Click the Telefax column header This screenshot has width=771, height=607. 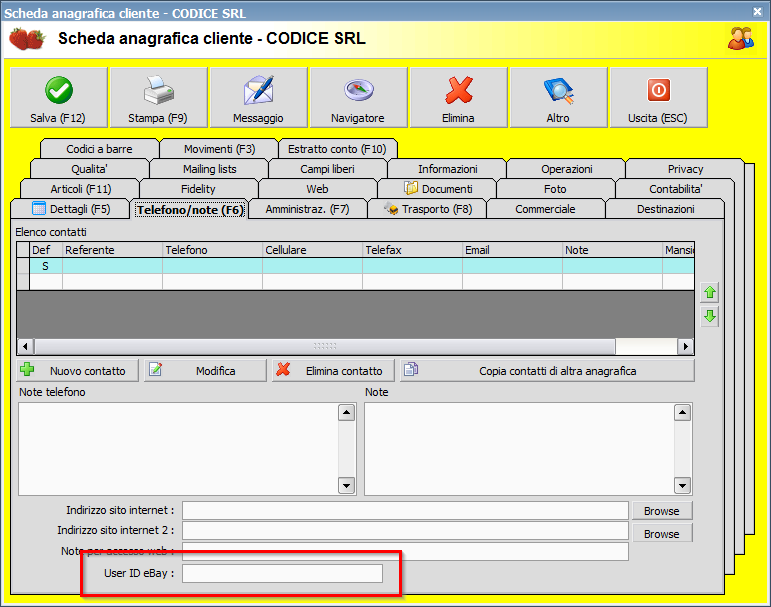(x=413, y=250)
